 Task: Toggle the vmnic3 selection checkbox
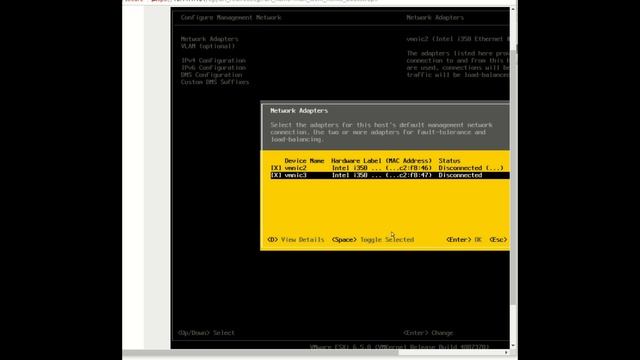point(276,175)
